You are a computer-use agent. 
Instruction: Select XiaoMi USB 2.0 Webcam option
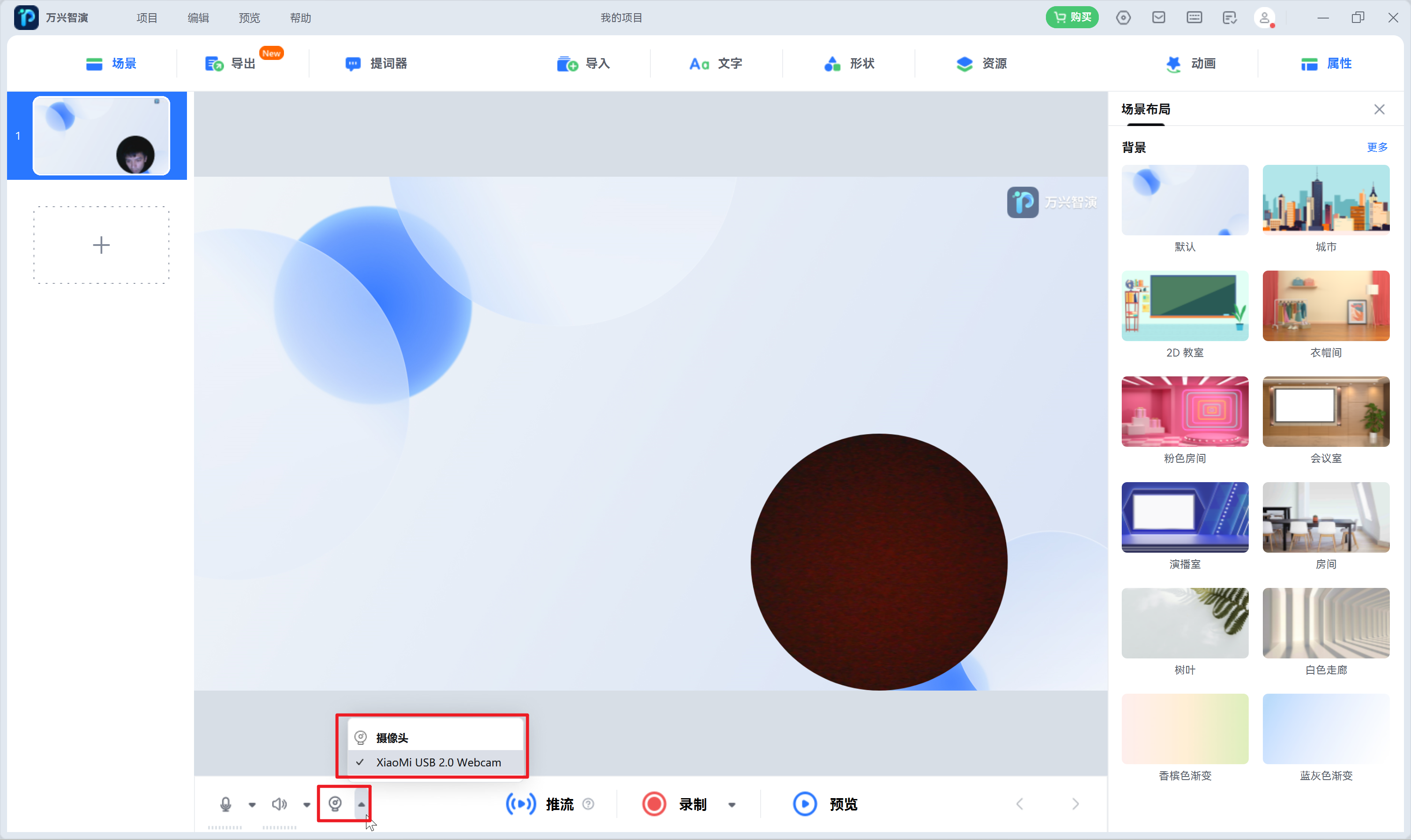[438, 762]
